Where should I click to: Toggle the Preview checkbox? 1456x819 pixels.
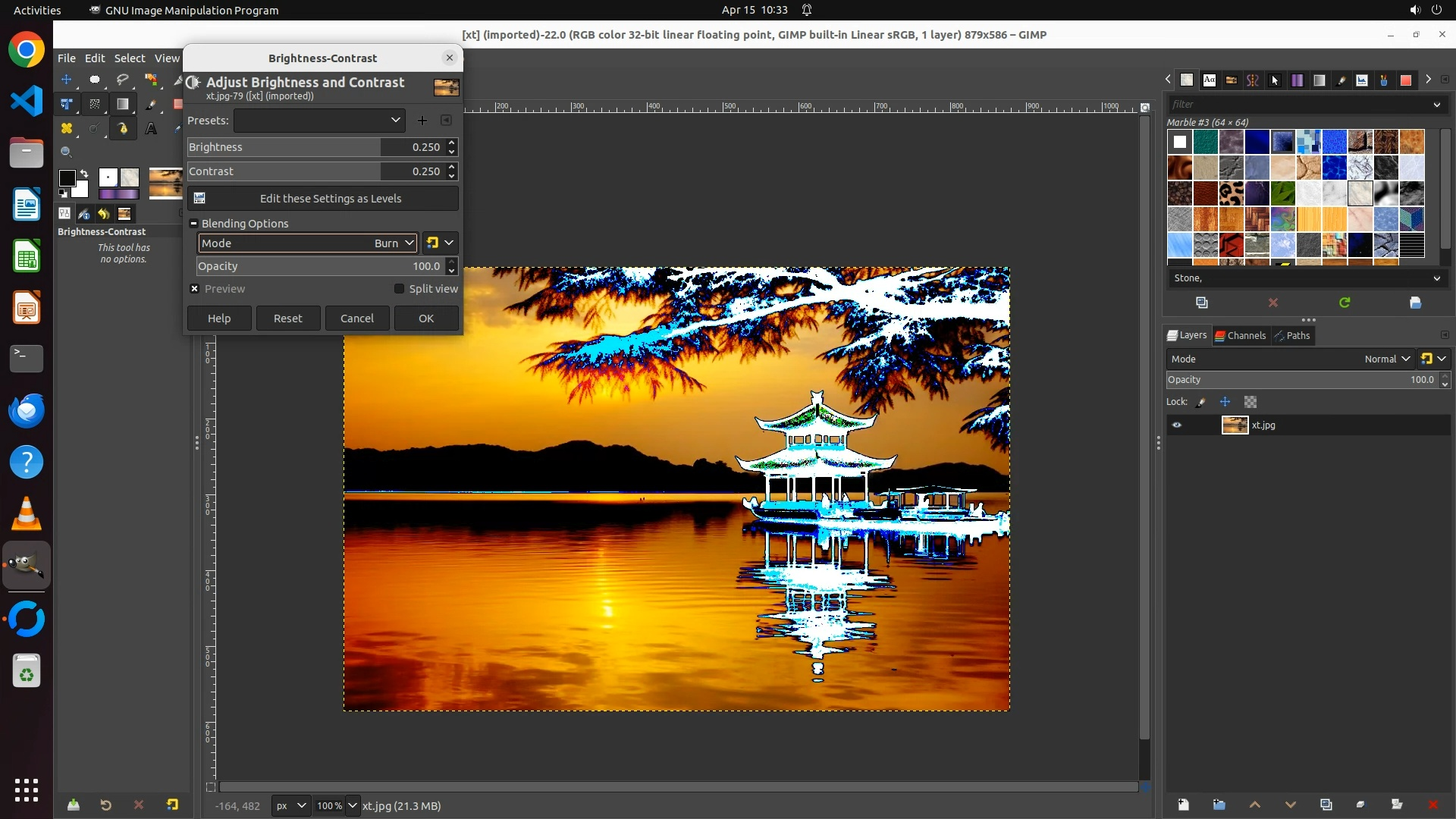(195, 289)
